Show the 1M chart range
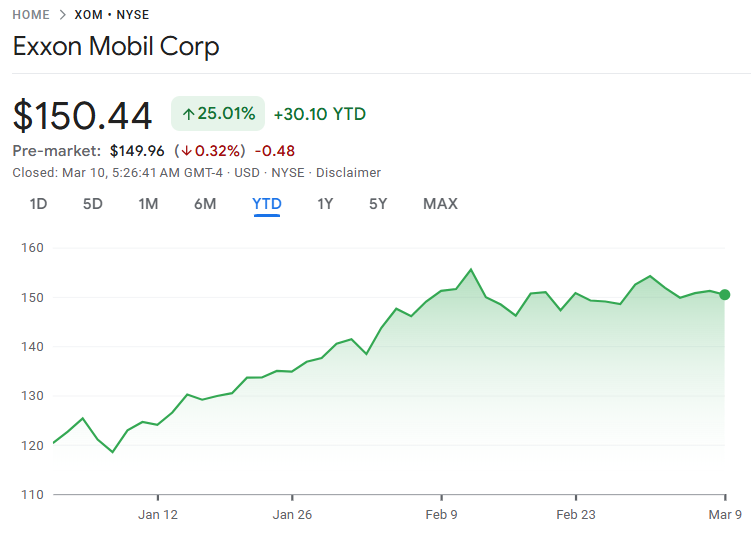This screenshot has height=541, width=751. 148,204
